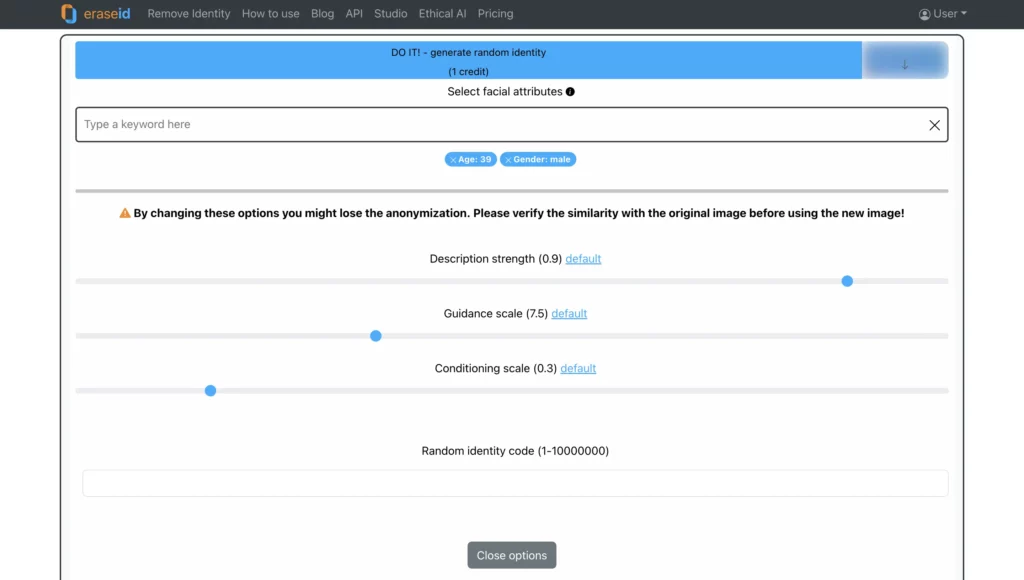Reset Description strength to default
This screenshot has height=580, width=1024.
(x=582, y=258)
